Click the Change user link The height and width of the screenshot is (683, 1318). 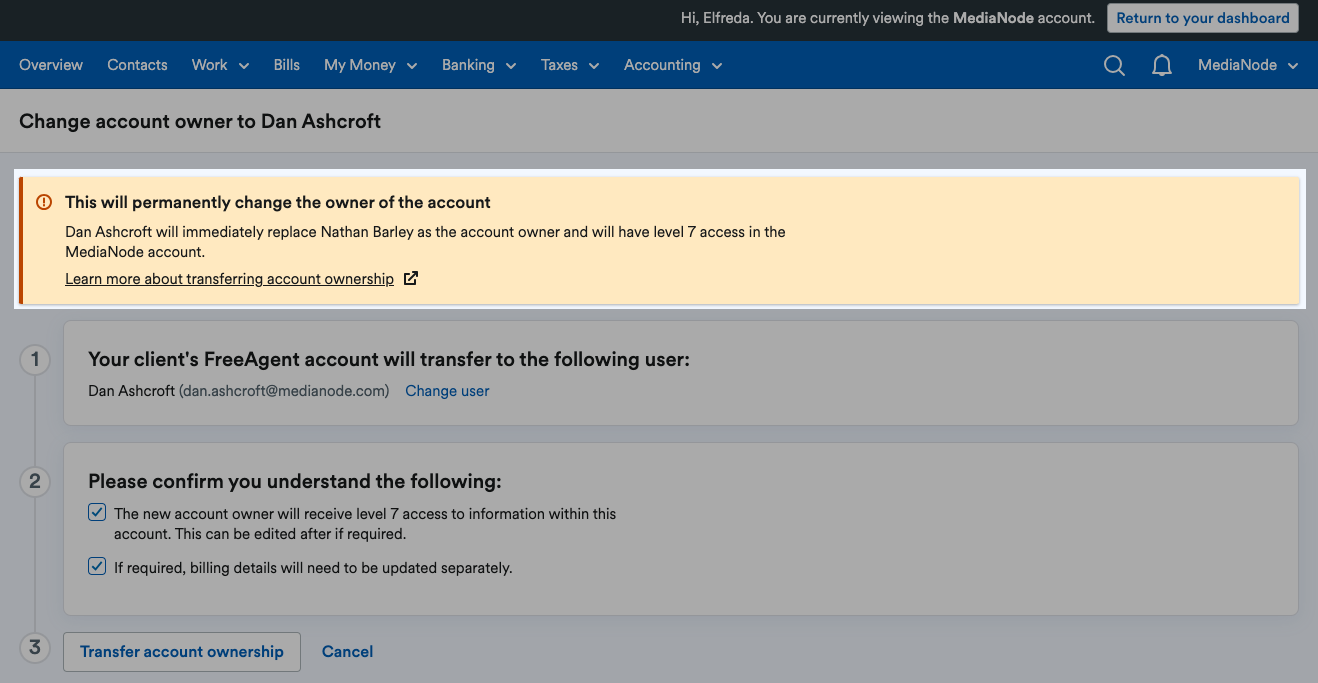click(x=447, y=391)
